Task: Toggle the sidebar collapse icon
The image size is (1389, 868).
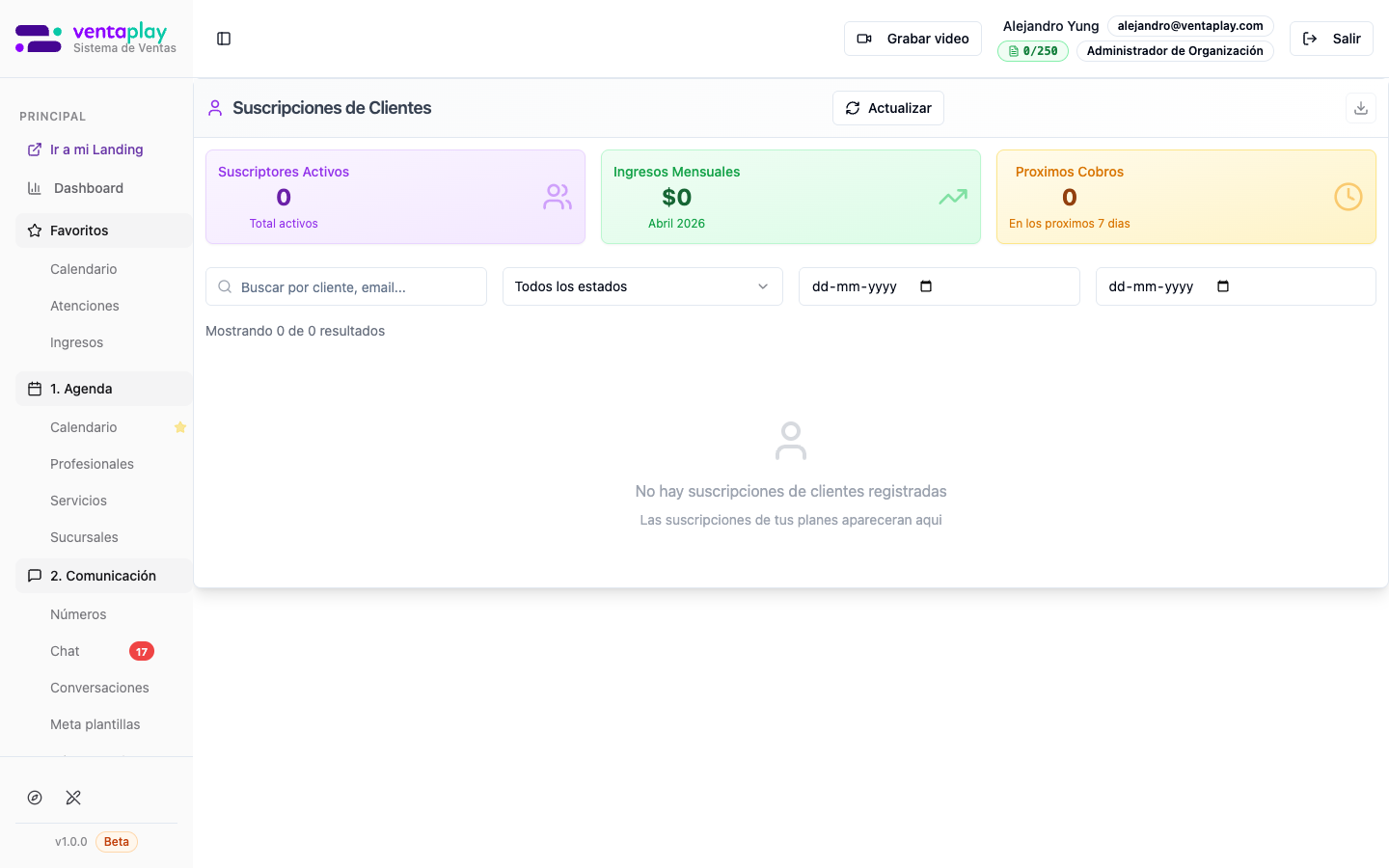Action: coord(224,39)
